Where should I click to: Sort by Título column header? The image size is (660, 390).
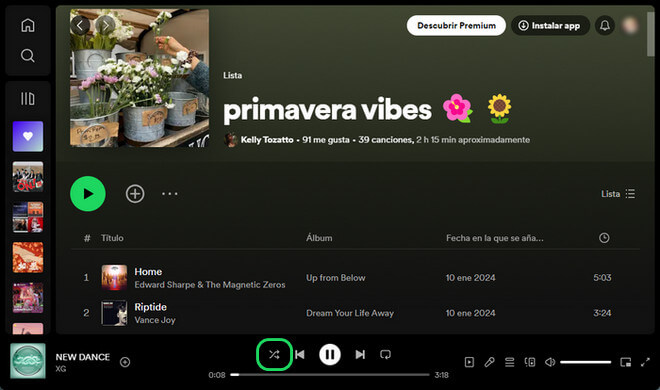(112, 238)
